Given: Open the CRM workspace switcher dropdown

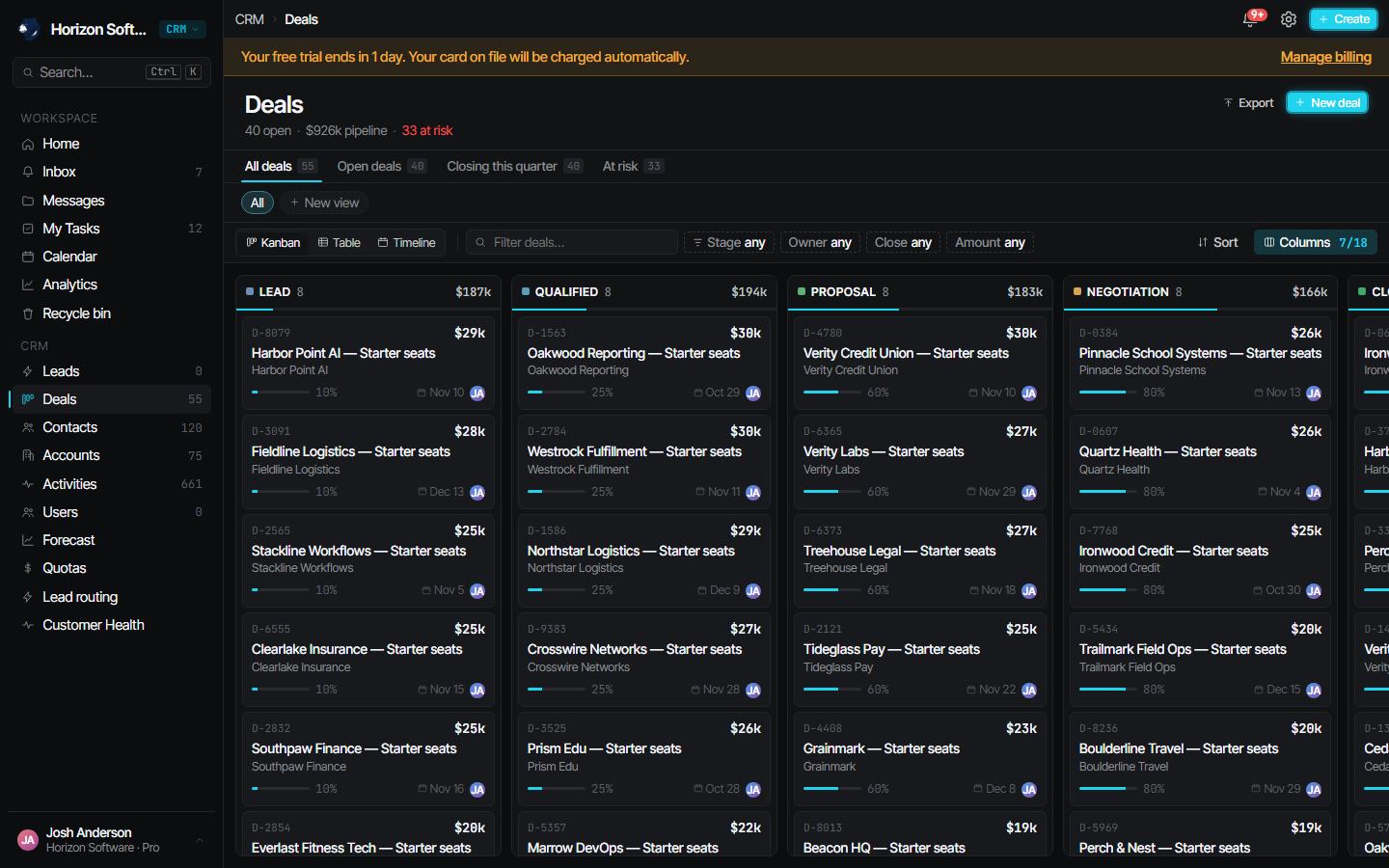Looking at the screenshot, I should (182, 29).
